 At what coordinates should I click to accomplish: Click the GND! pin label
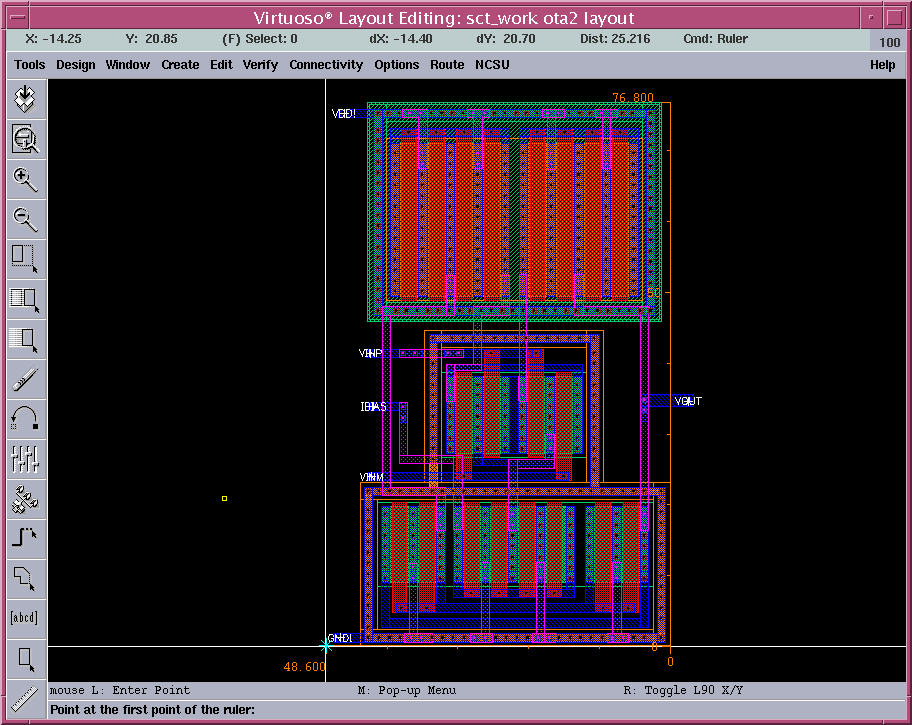tap(340, 638)
